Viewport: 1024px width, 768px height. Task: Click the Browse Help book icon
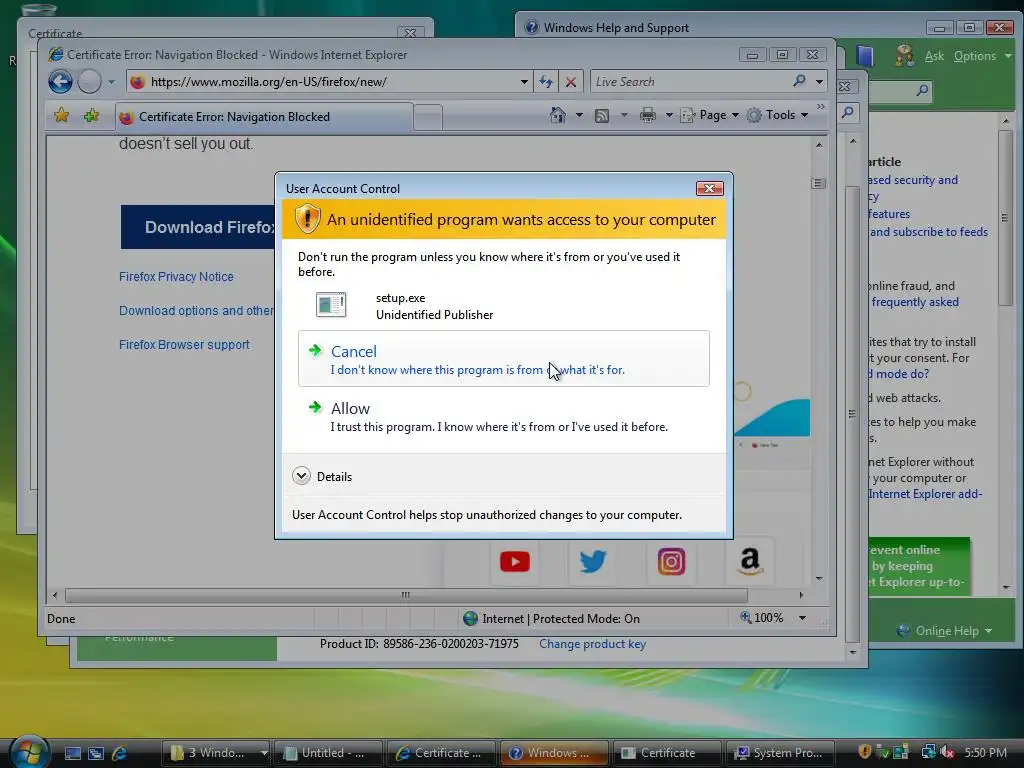(865, 56)
